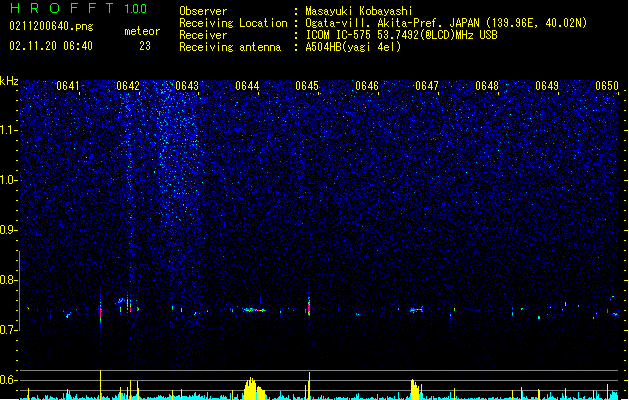Select receiver text ICOM IC-575 53.7492 MHz USB
The height and width of the screenshot is (400, 629).
[401, 35]
